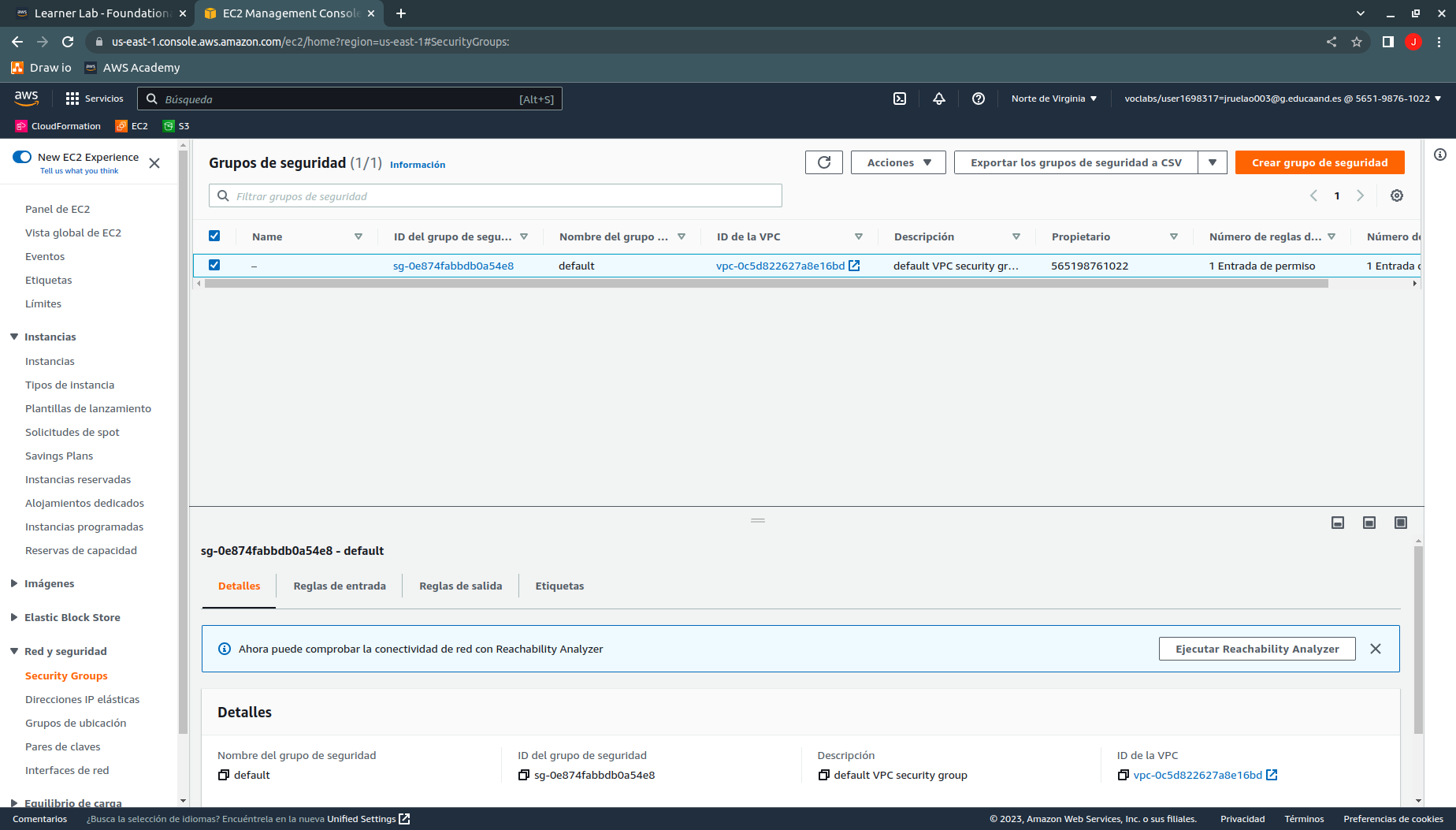Screen dimensions: 1456x830
Task: Open the CloudFormation favorites shortcut
Action: click(x=57, y=126)
